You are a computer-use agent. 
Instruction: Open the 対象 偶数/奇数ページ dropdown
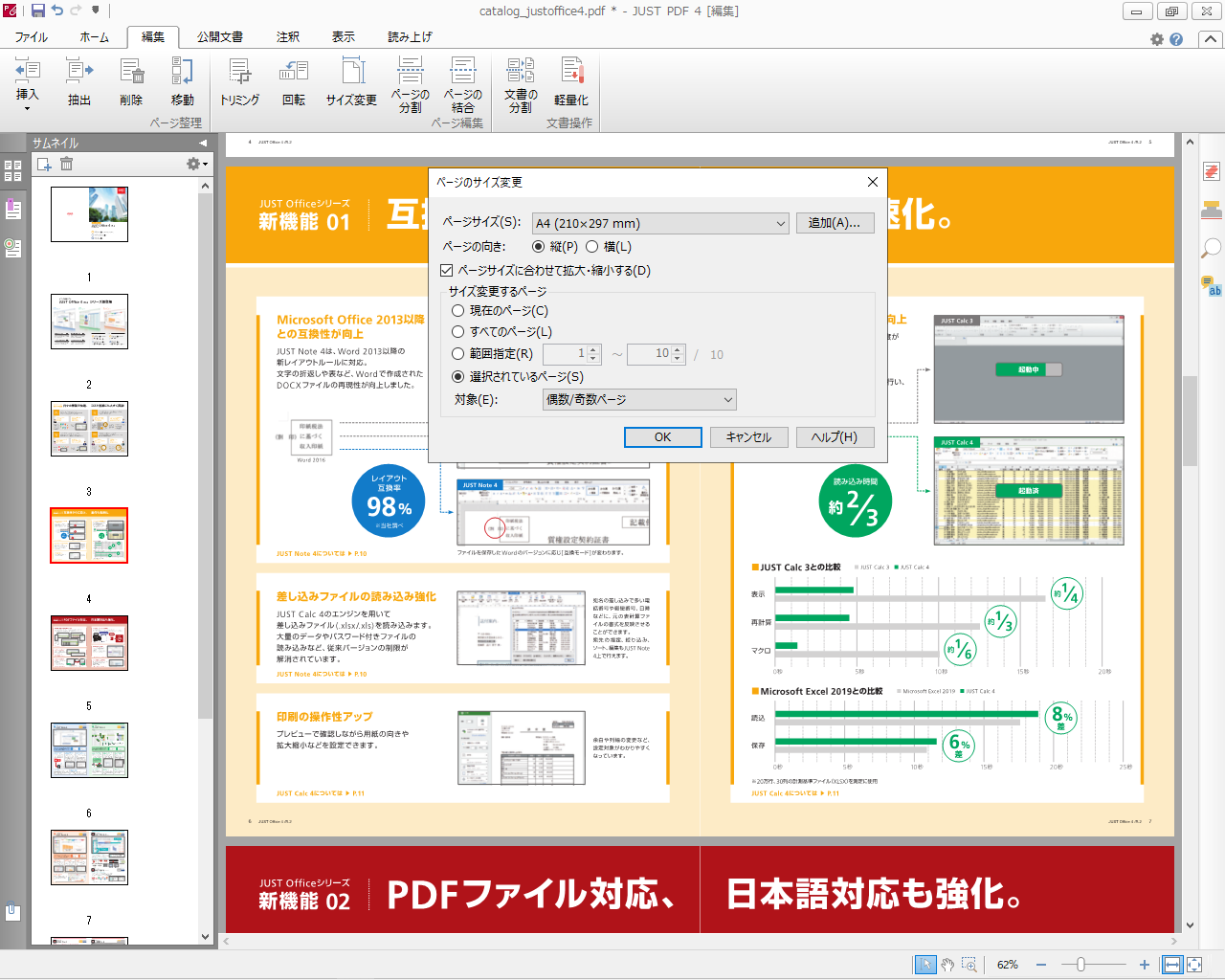click(639, 400)
